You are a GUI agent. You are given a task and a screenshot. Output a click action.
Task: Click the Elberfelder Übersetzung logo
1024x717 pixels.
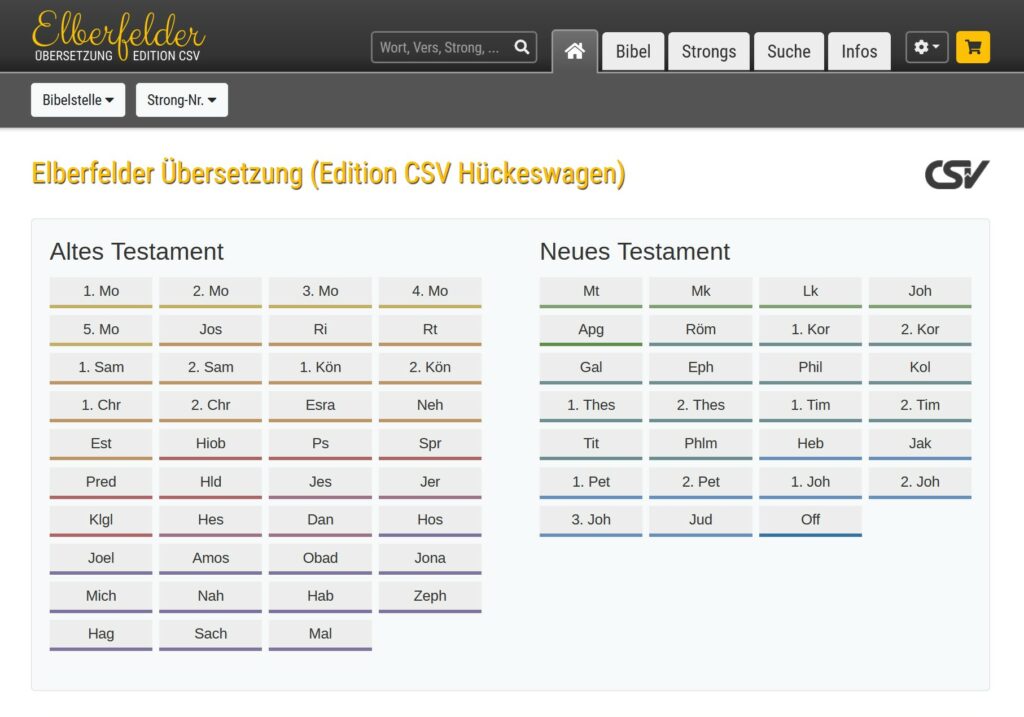(118, 36)
